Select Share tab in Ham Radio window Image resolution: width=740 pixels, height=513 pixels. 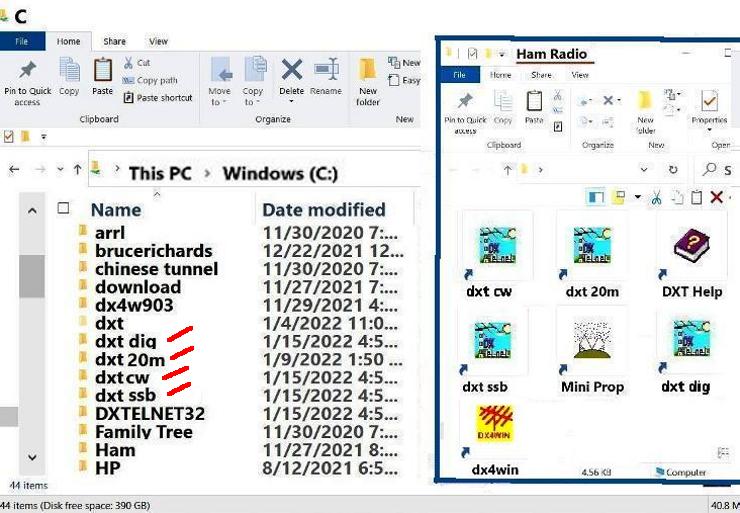pos(541,75)
